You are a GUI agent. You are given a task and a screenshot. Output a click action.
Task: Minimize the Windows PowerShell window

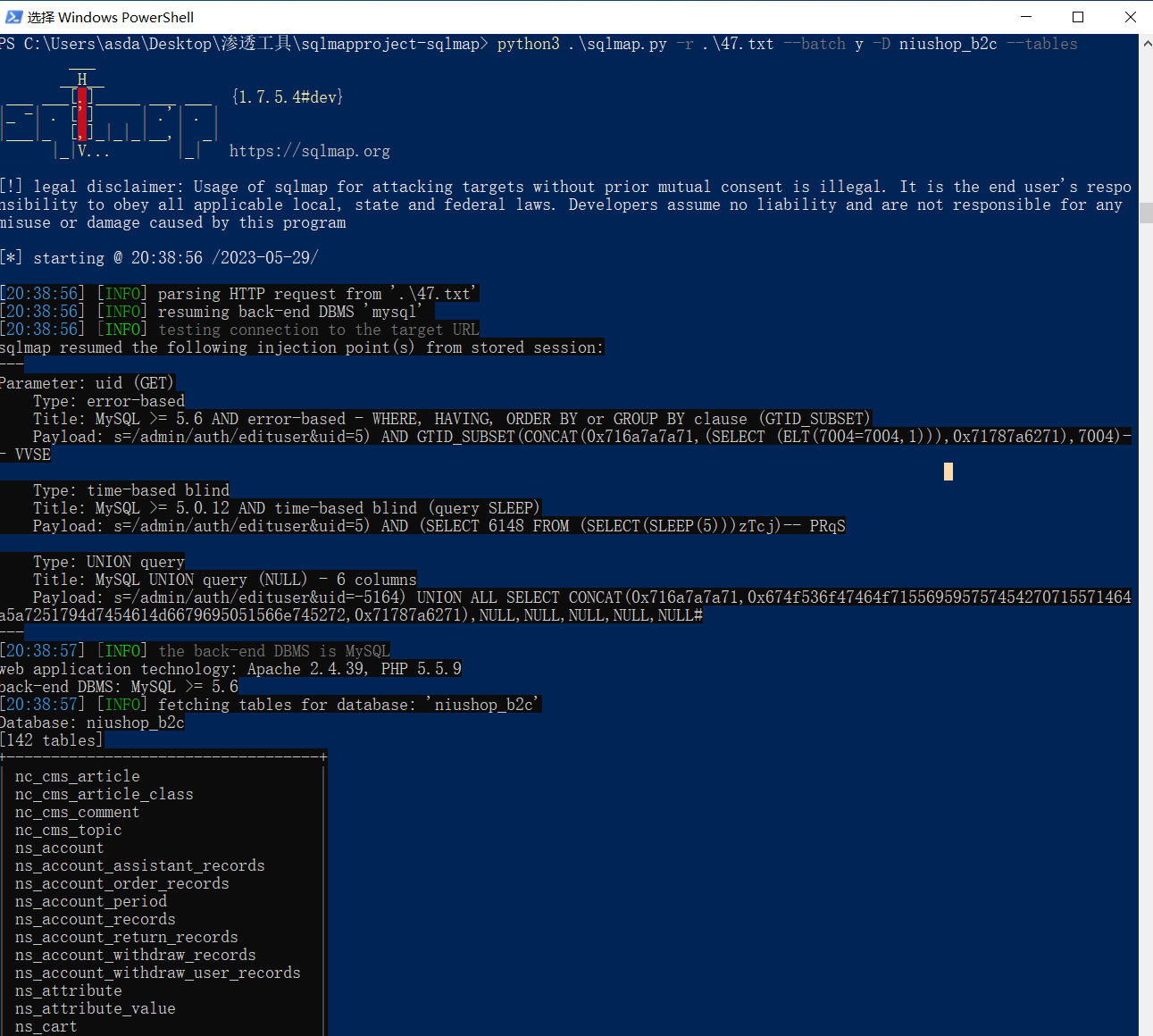click(1026, 17)
